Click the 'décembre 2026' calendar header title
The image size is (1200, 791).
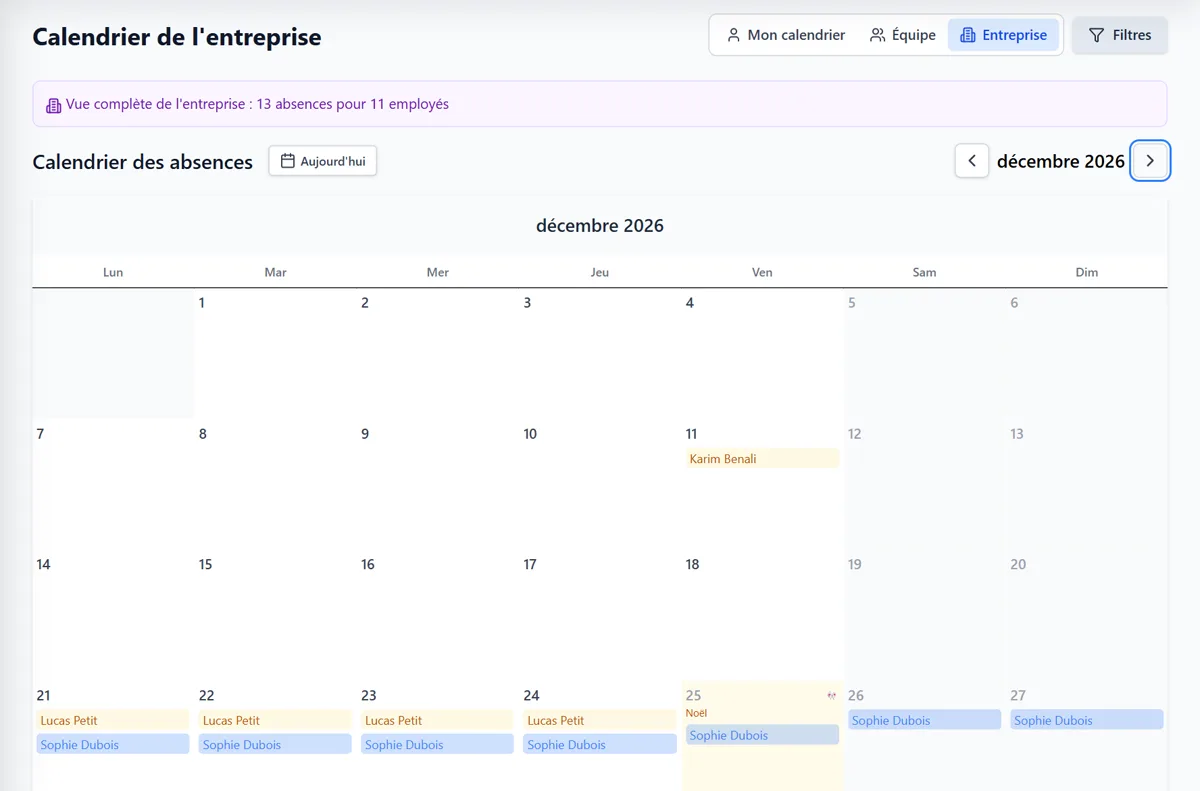(600, 225)
